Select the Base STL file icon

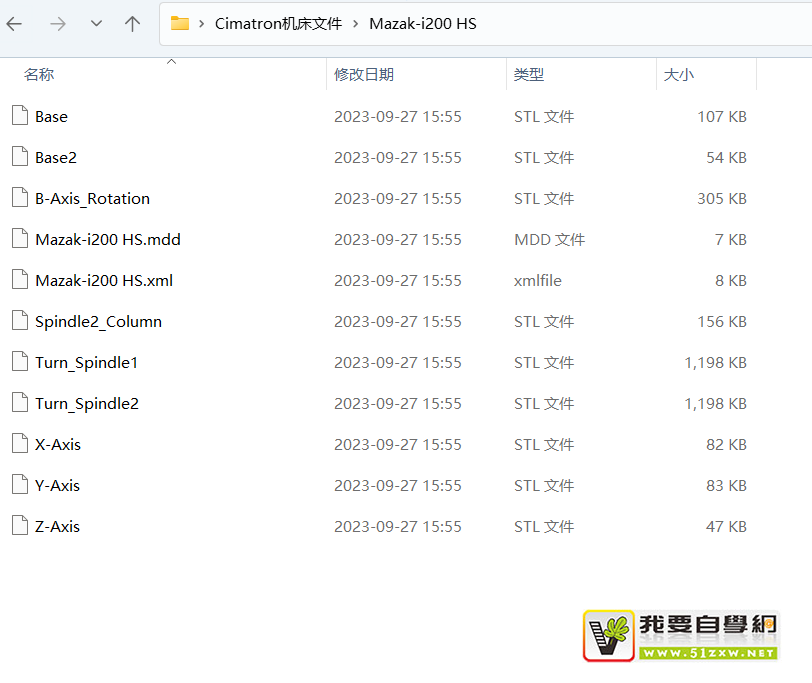pos(19,116)
